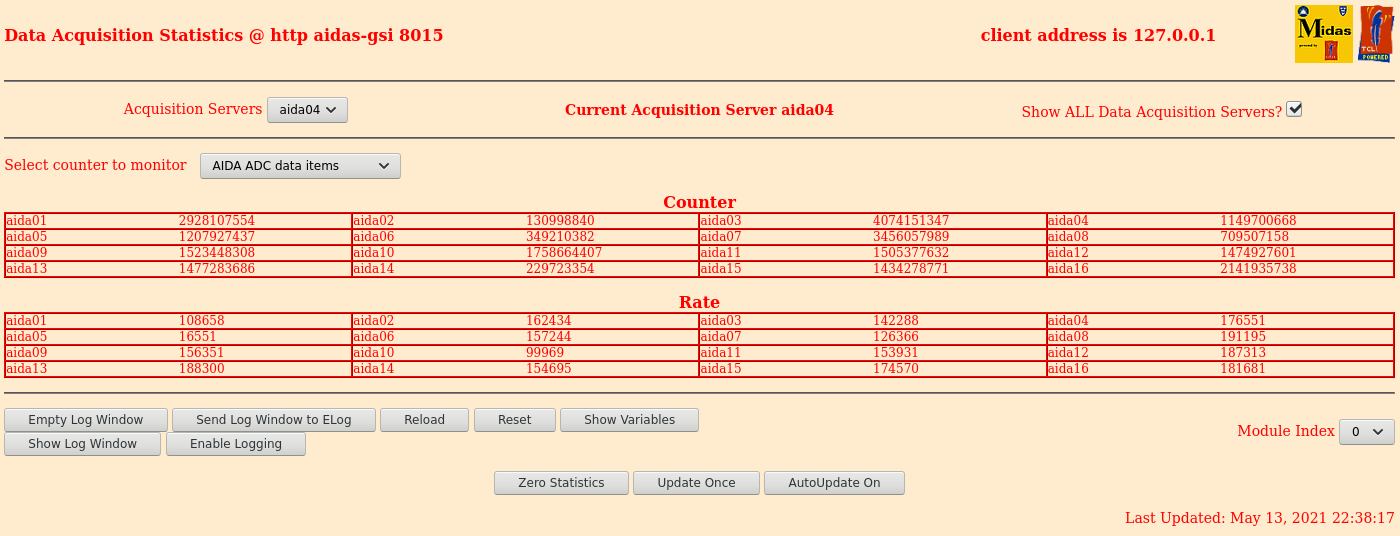
Task: Select counter value 1434278771 for aida15
Action: pyautogui.click(x=911, y=269)
